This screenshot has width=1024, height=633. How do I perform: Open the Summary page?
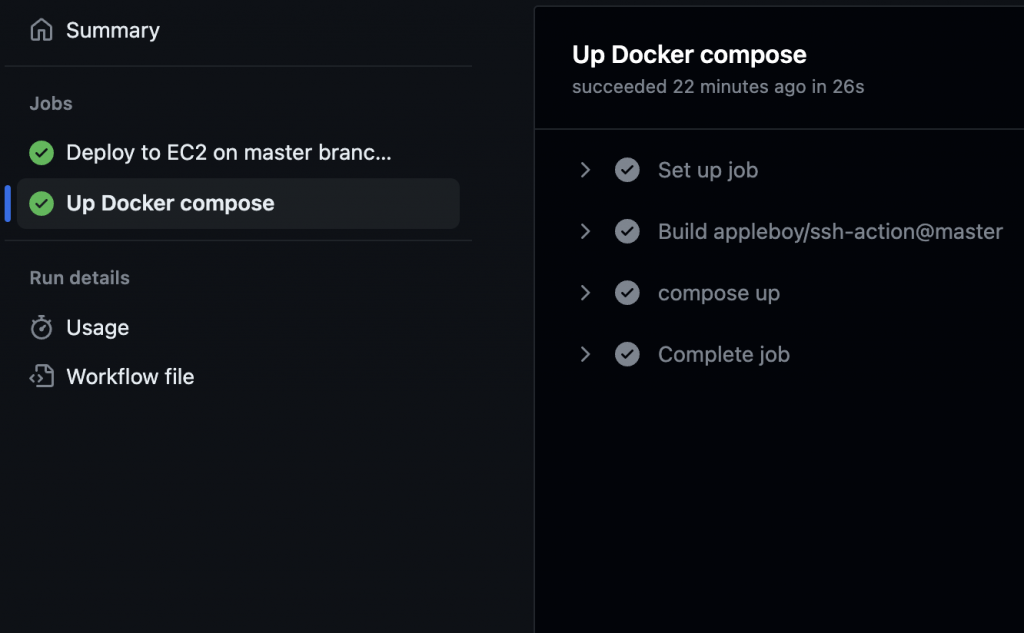(112, 31)
